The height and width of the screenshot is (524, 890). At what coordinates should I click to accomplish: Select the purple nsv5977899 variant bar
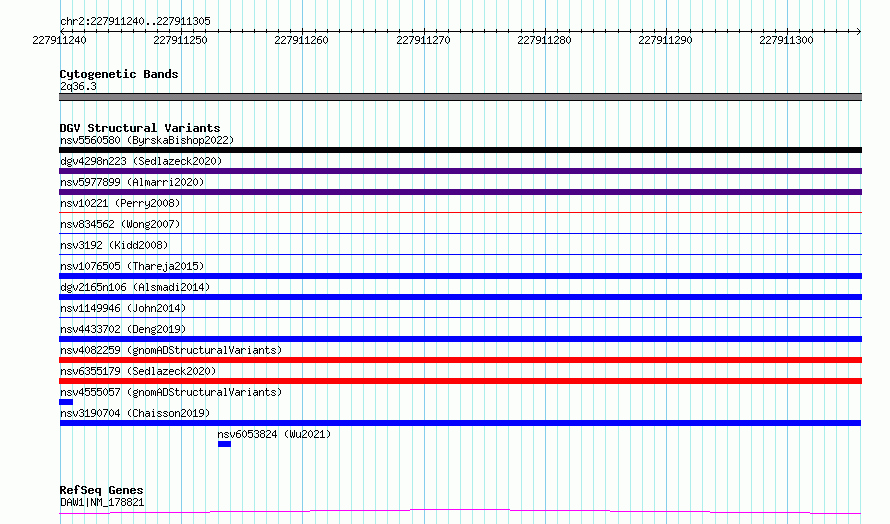[x=460, y=192]
